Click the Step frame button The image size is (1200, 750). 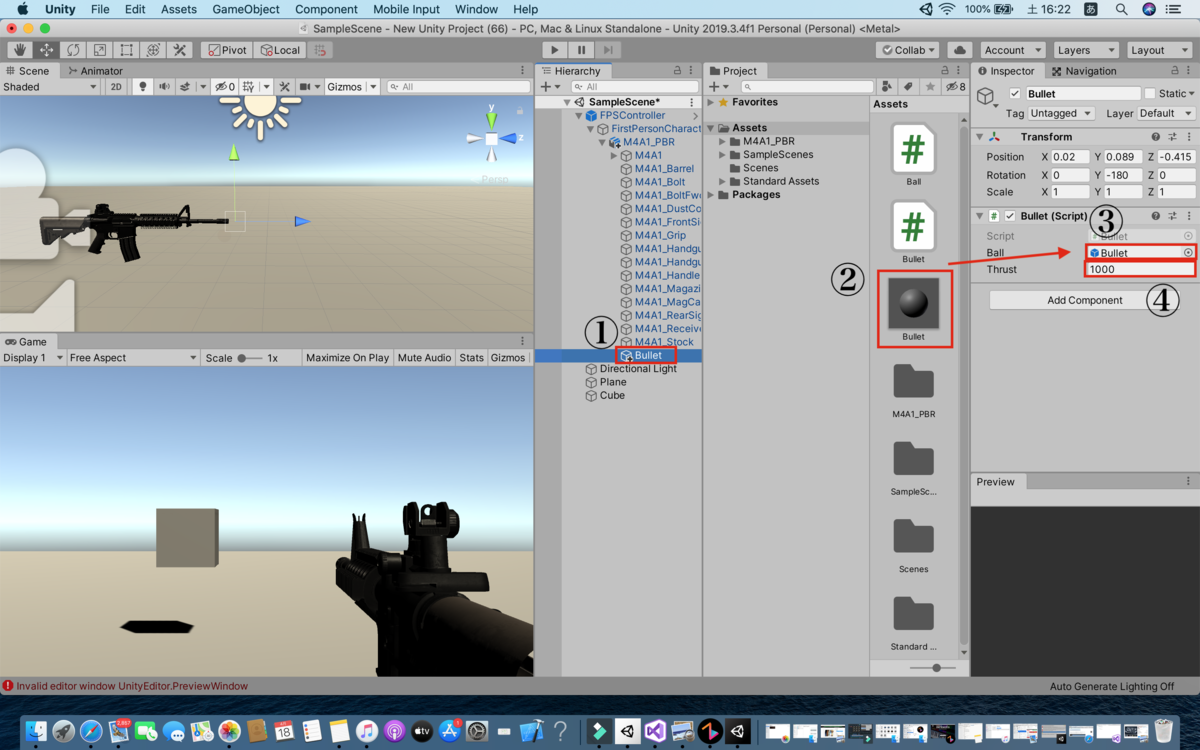coord(608,50)
